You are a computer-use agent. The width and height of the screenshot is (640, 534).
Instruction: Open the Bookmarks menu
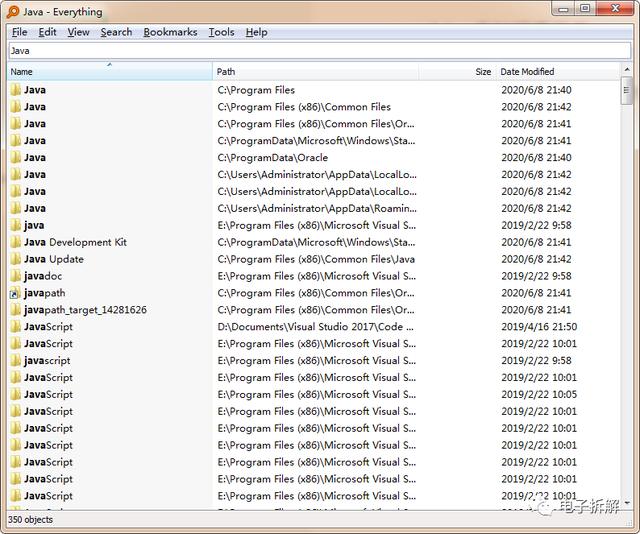coord(170,32)
